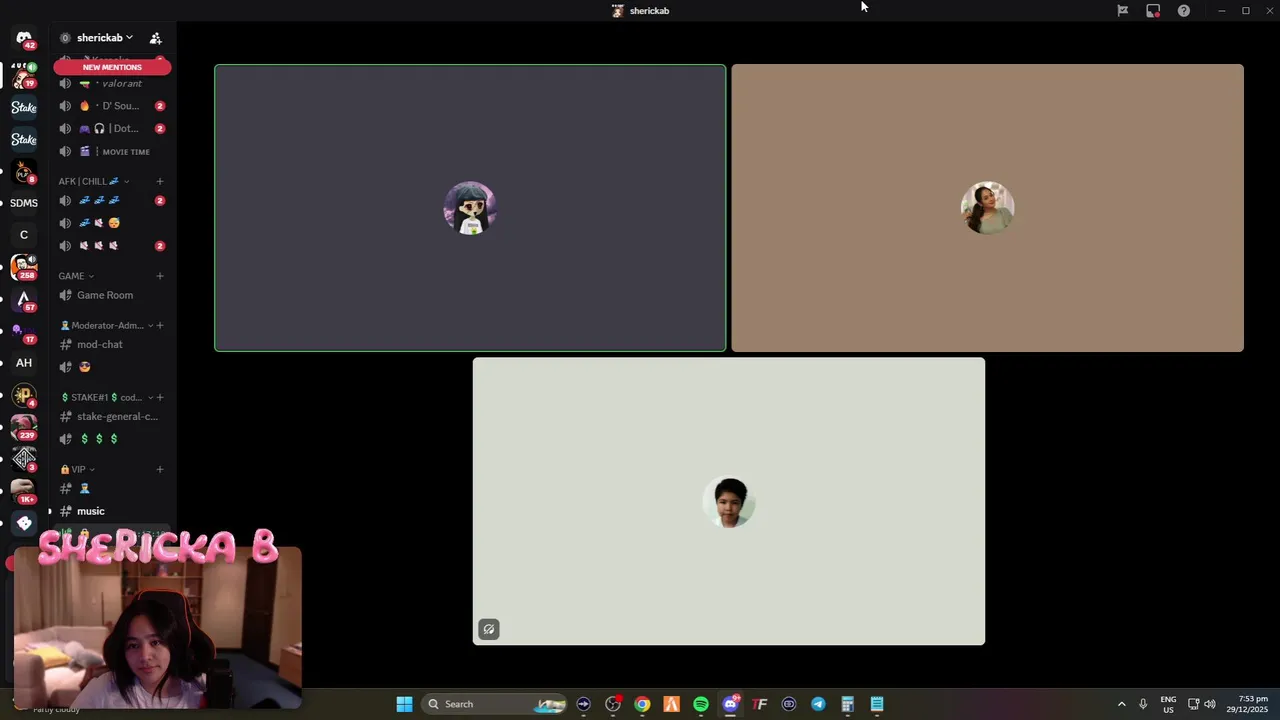The width and height of the screenshot is (1280, 720).
Task: Open server icon with 1K+ badge
Action: [x=24, y=491]
